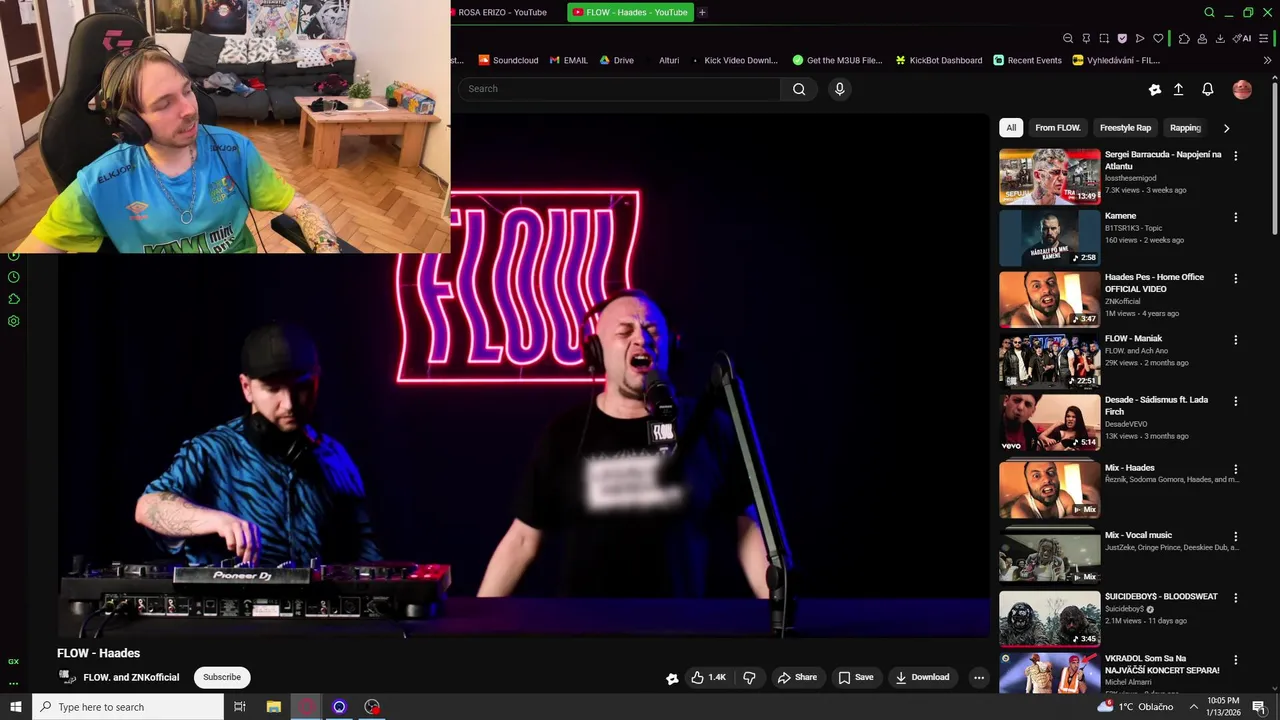
Task: Open options for Haades Pes - Home Office
Action: pos(1235,278)
